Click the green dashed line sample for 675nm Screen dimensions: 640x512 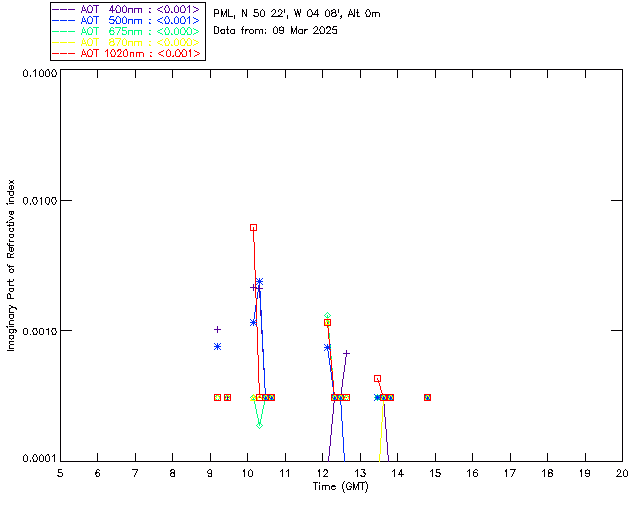click(x=63, y=31)
